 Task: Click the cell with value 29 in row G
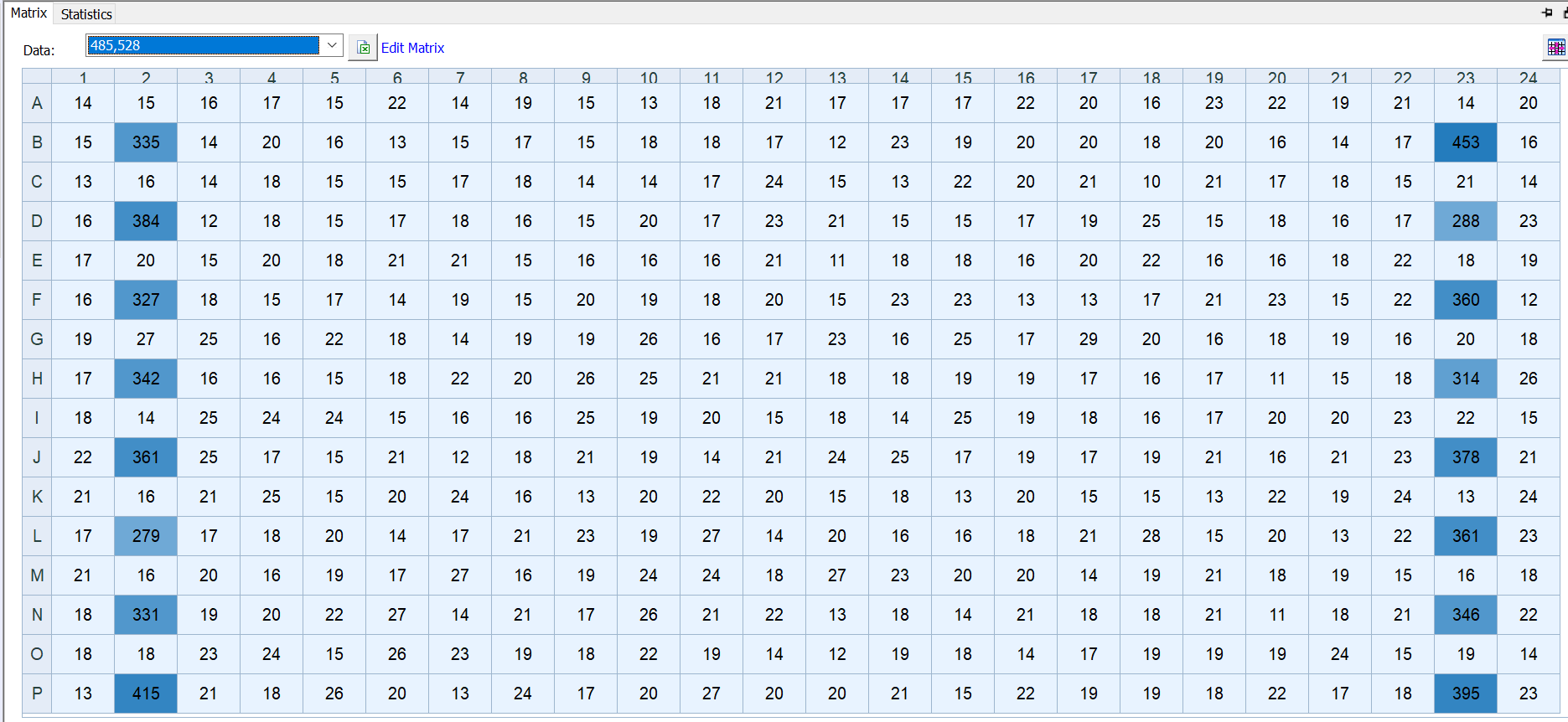(1088, 339)
